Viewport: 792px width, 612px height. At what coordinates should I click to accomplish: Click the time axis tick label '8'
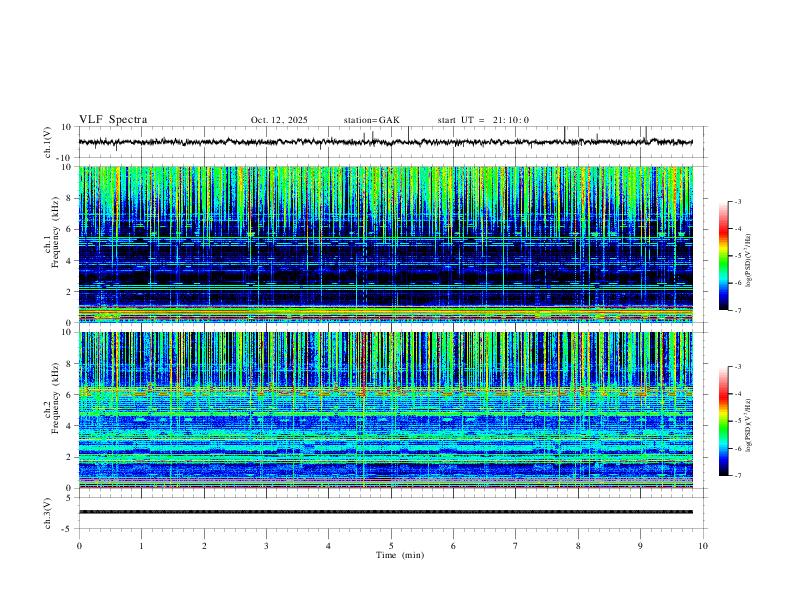pos(578,546)
